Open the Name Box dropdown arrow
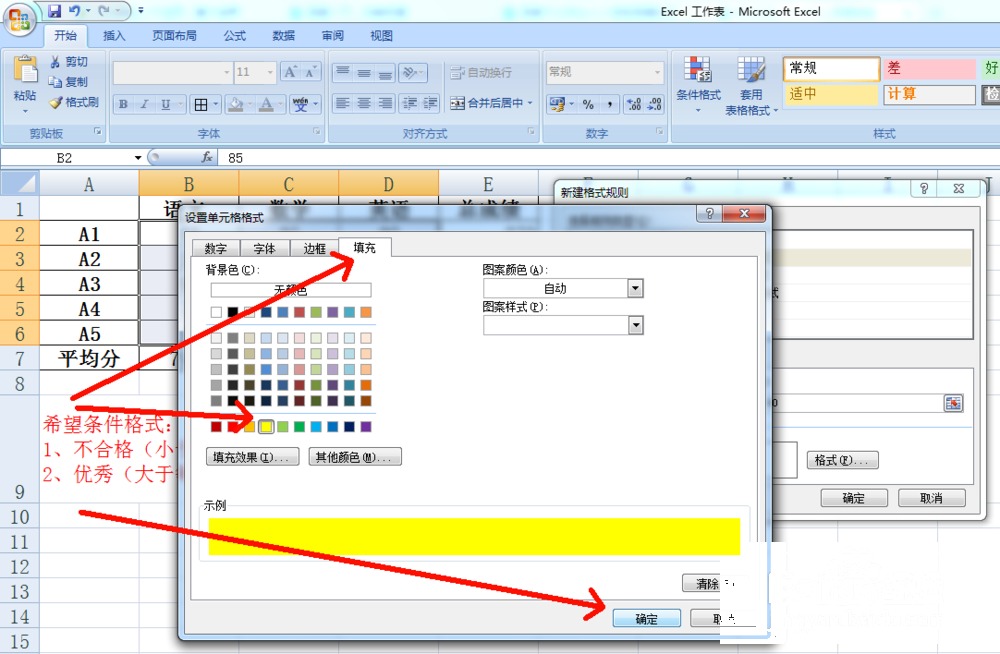 point(138,158)
